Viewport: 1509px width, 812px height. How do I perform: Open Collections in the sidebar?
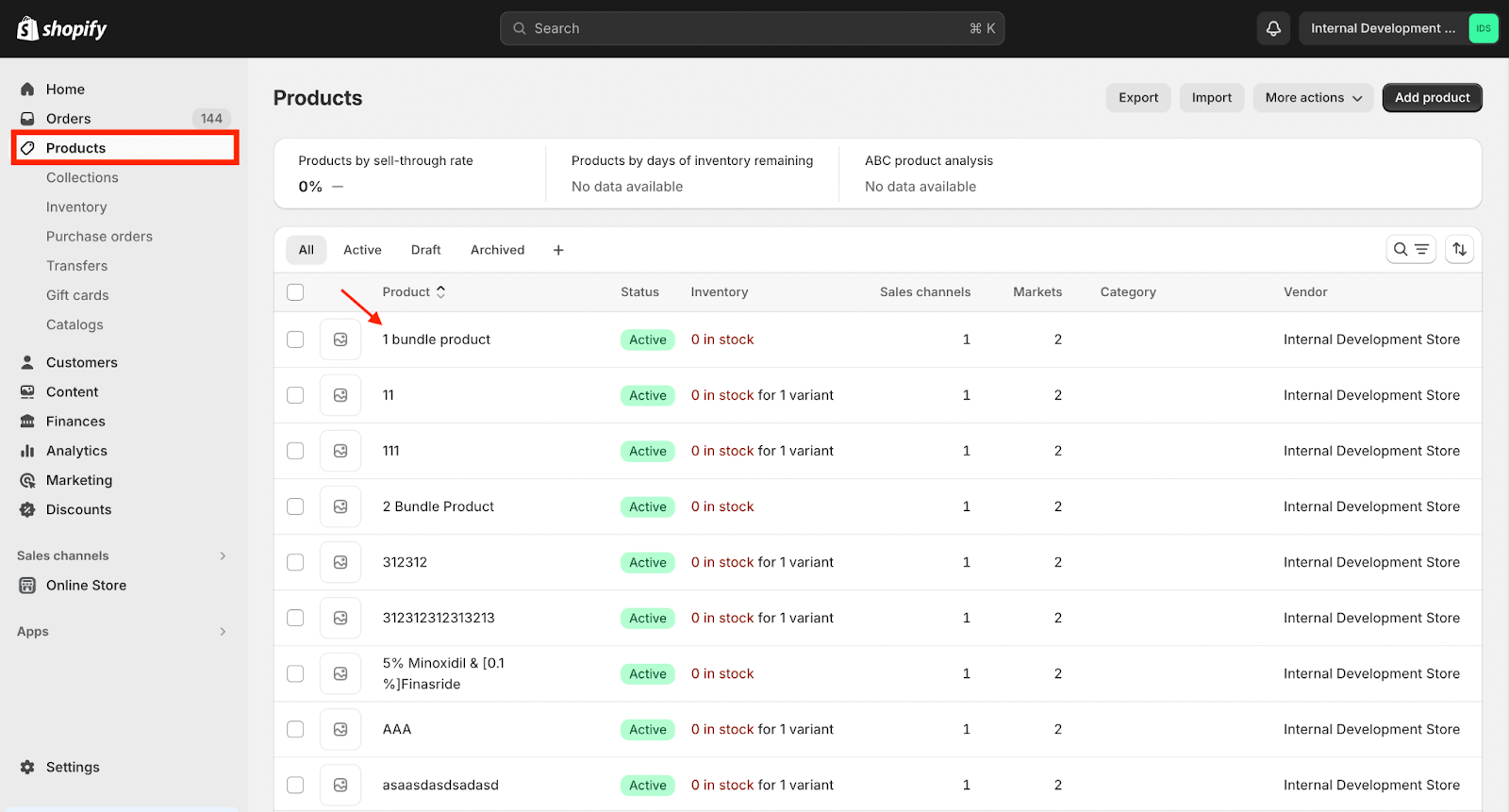click(x=82, y=177)
